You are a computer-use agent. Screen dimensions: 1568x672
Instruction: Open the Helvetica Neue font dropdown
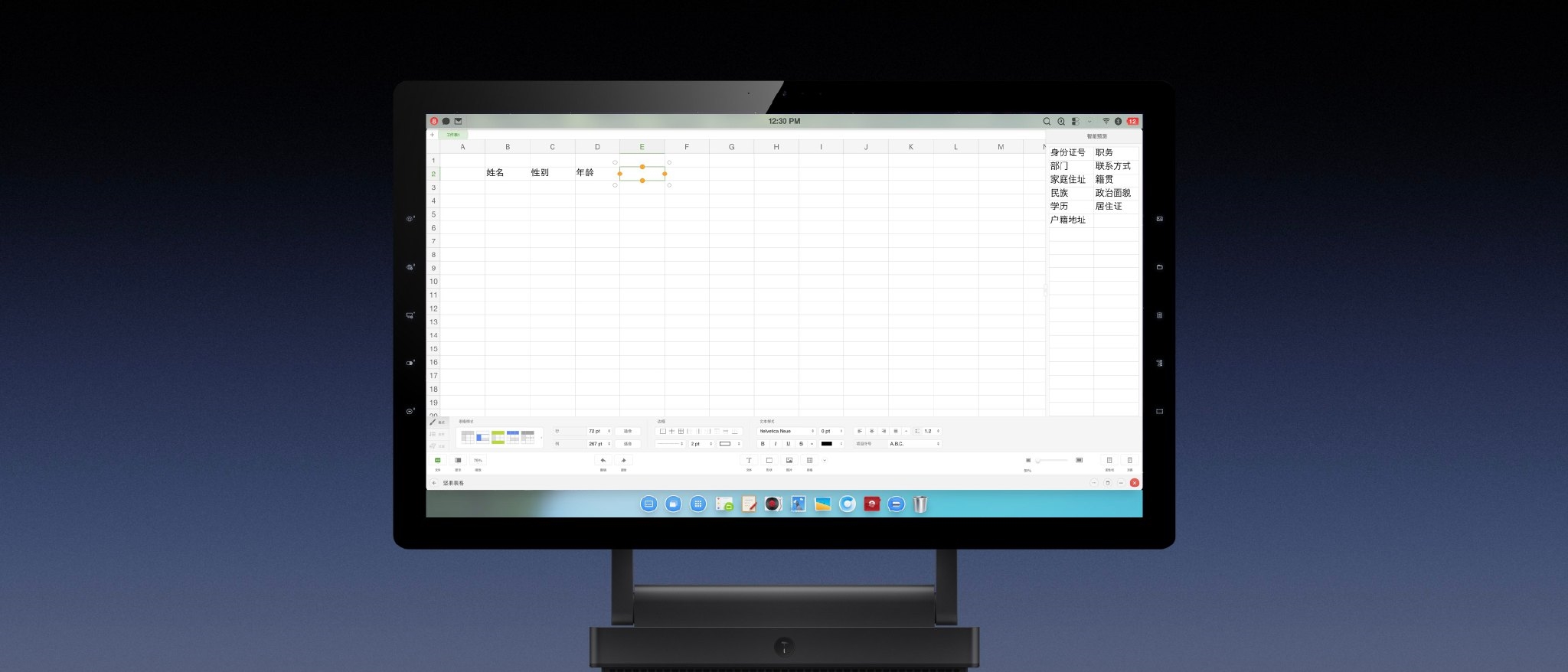coord(787,432)
